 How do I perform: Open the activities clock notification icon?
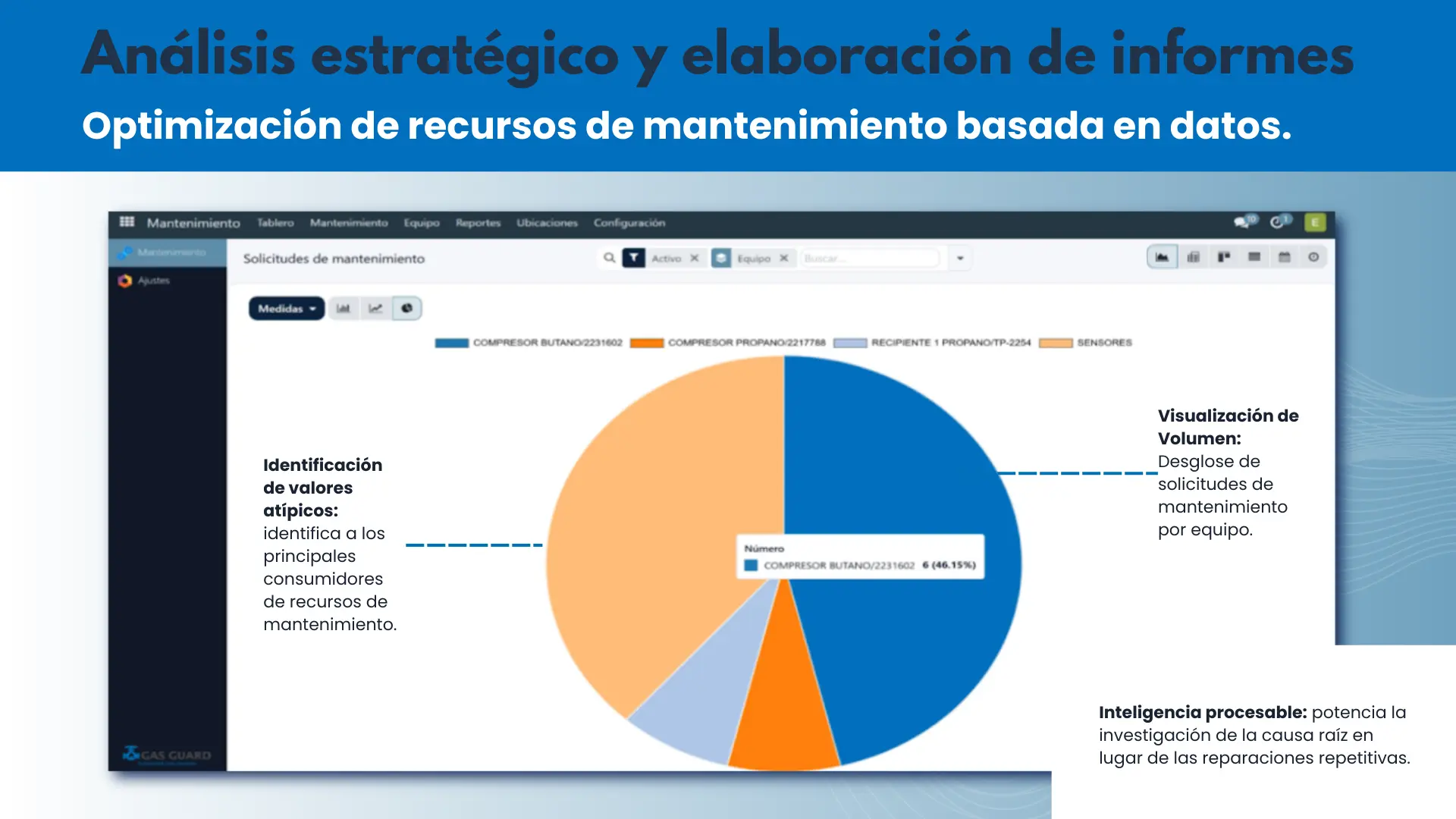(1278, 221)
